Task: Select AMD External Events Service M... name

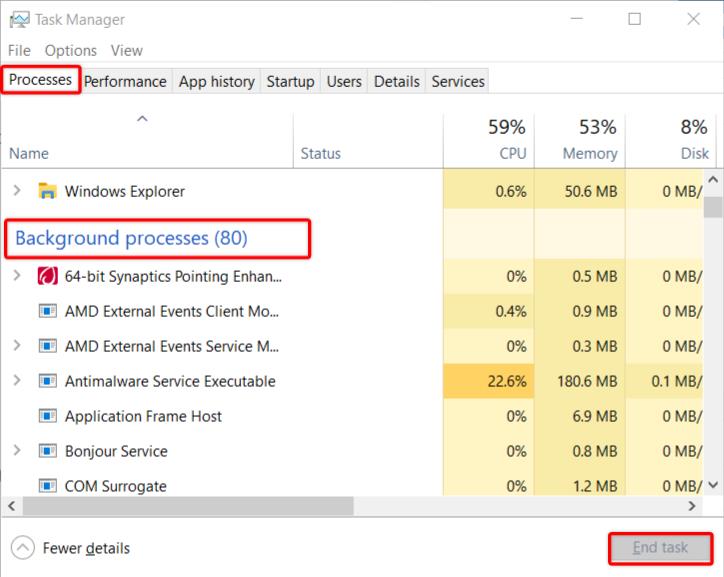Action: tap(172, 346)
